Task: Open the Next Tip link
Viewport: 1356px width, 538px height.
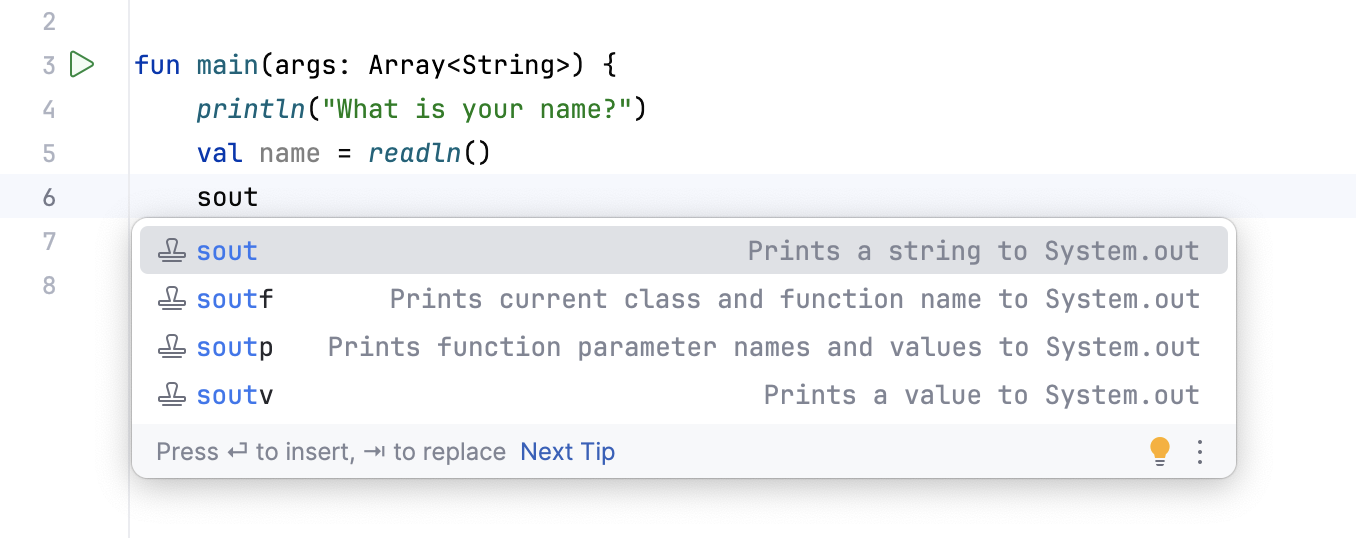Action: point(567,452)
